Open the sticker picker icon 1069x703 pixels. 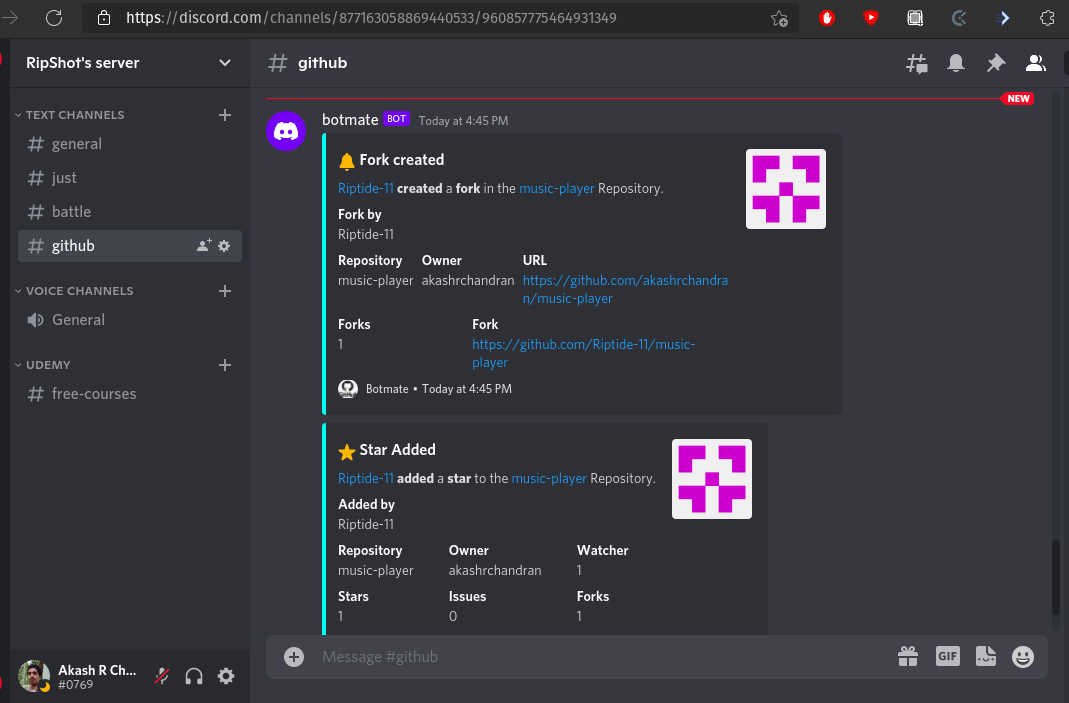pos(986,656)
